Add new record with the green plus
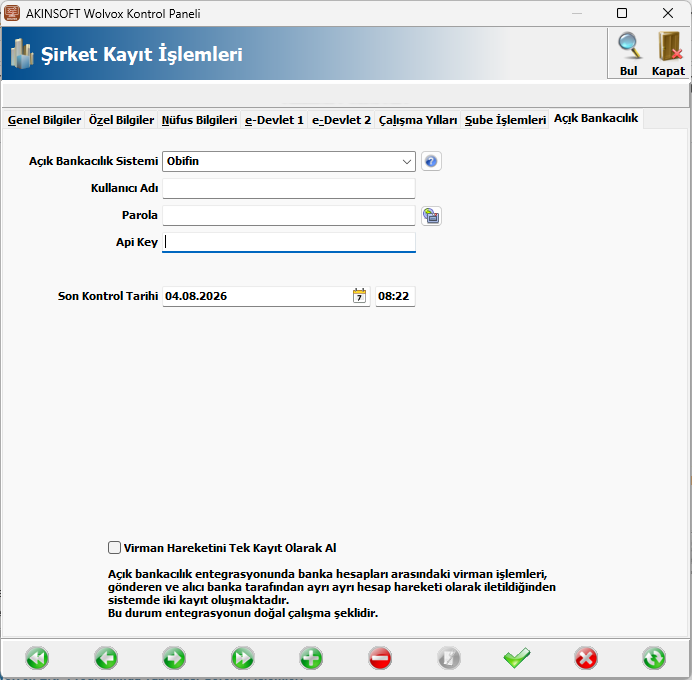Viewport: 692px width, 680px height. click(x=311, y=658)
